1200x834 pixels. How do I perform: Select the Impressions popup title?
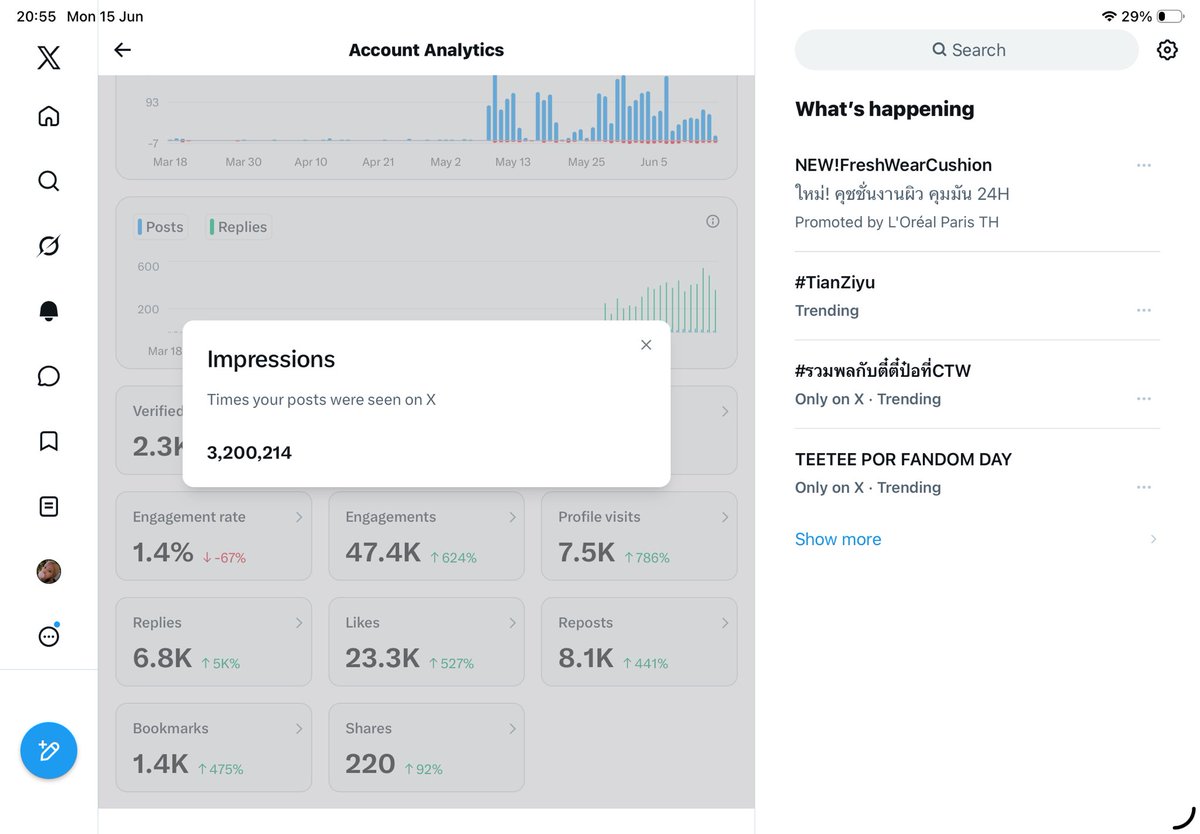(x=271, y=359)
